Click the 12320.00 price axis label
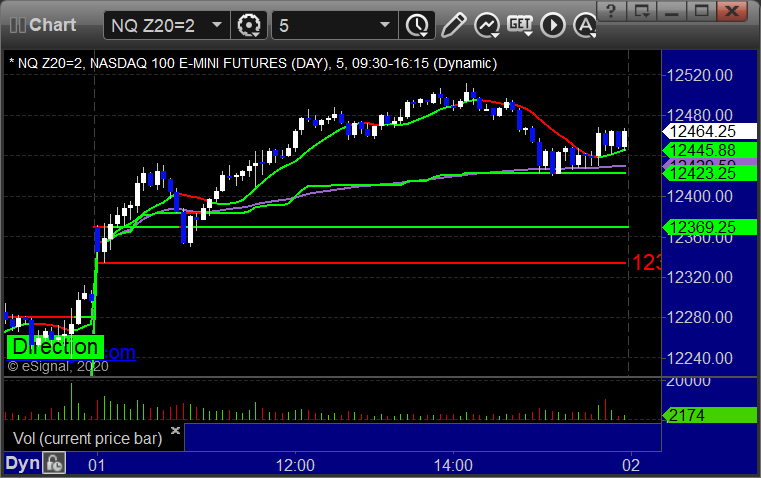This screenshot has height=478, width=761. [700, 277]
